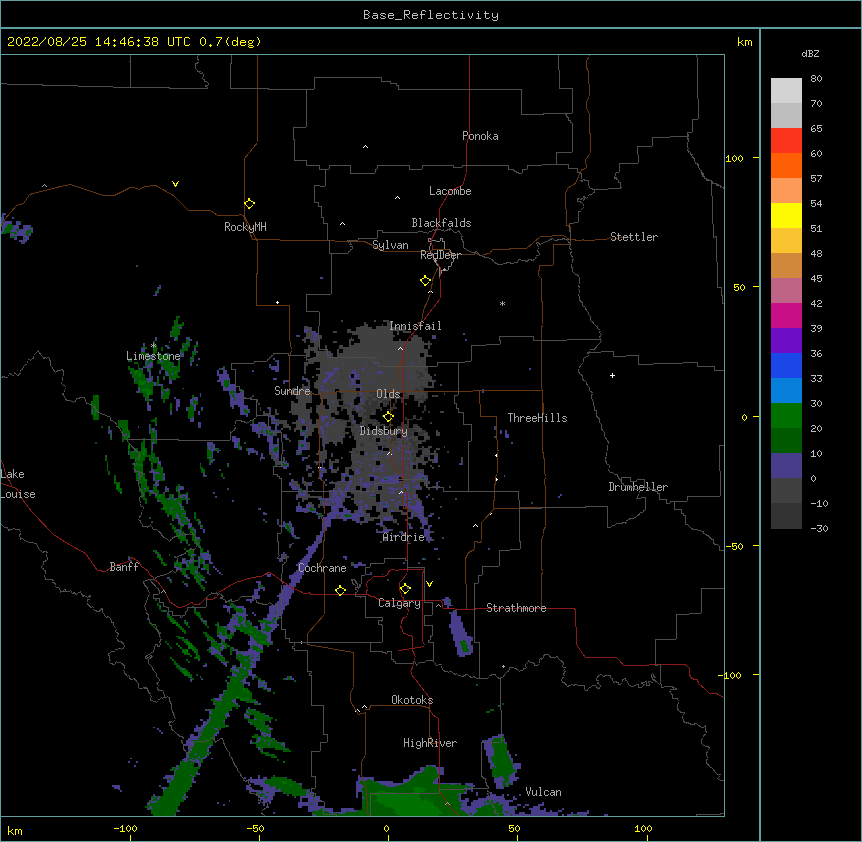Screen dimensions: 862x842
Task: Click the Strathmore city label
Action: click(516, 608)
